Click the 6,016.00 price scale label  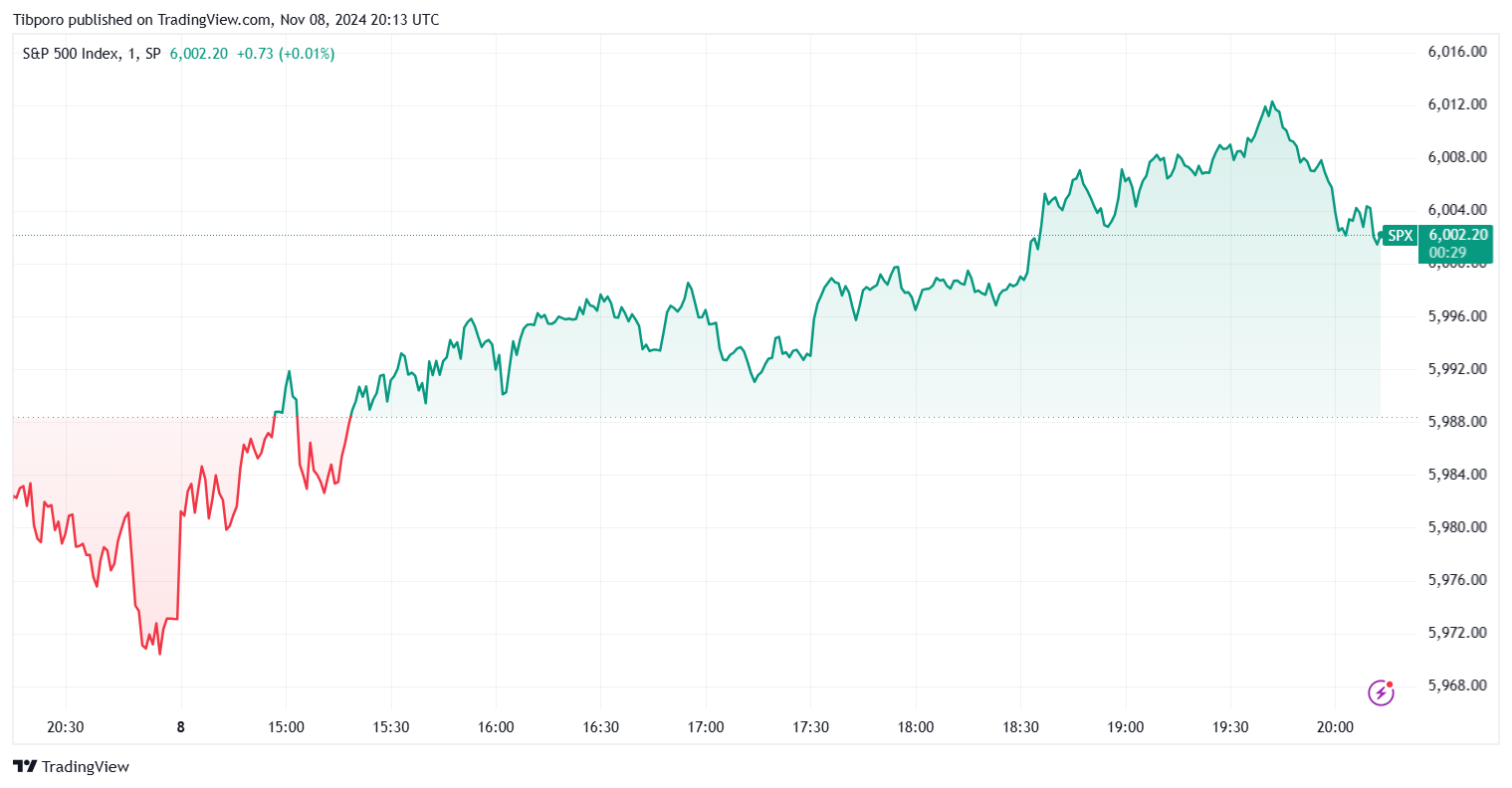[x=1457, y=52]
